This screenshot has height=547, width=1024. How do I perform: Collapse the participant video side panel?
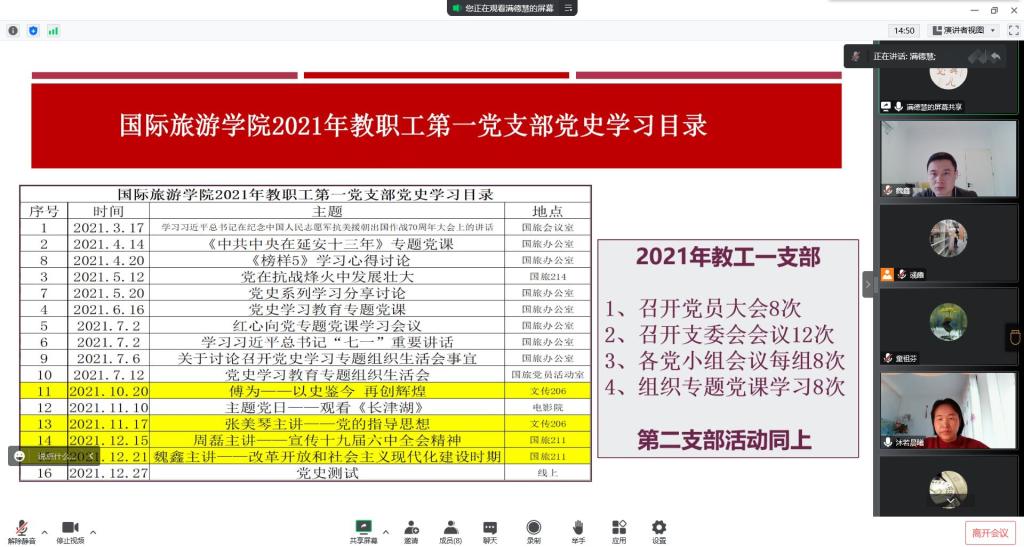(868, 285)
